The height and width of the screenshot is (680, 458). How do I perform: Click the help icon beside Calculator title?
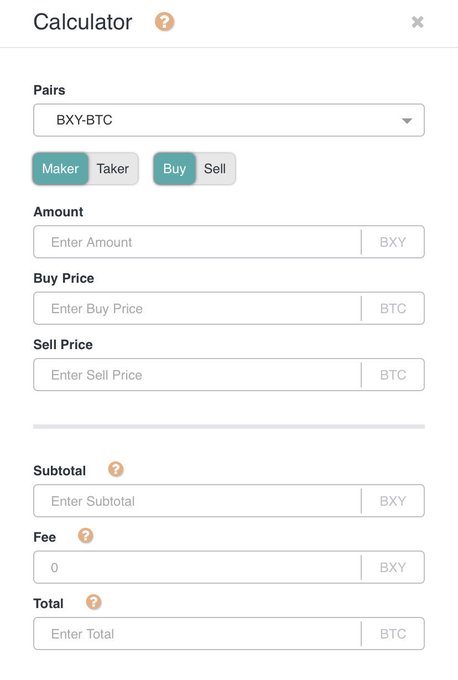tap(164, 22)
